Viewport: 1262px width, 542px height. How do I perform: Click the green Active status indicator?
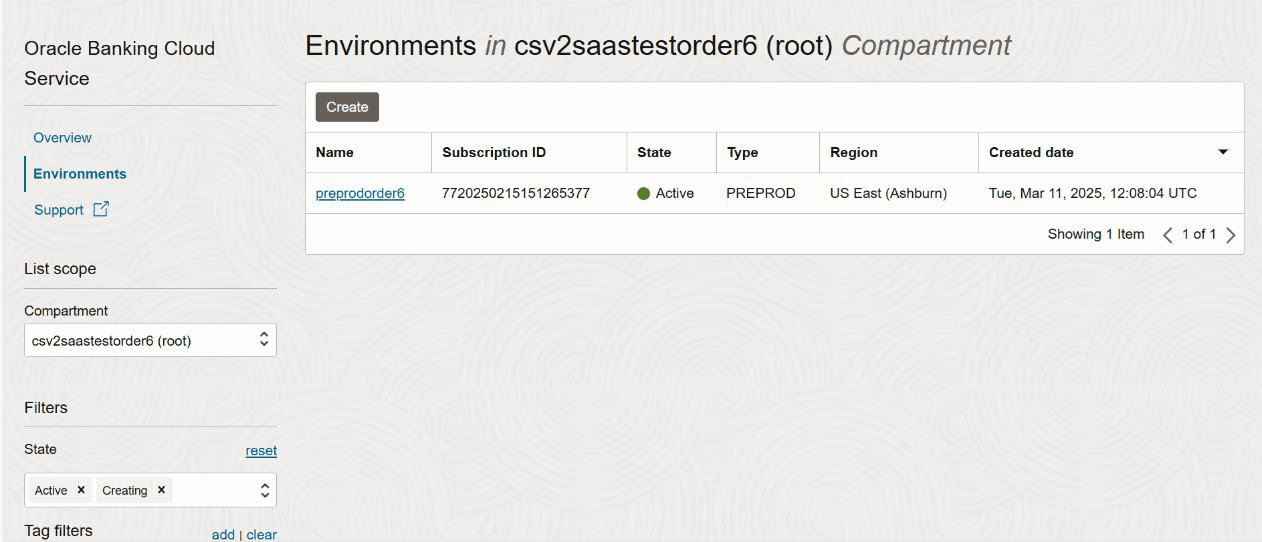tap(644, 194)
